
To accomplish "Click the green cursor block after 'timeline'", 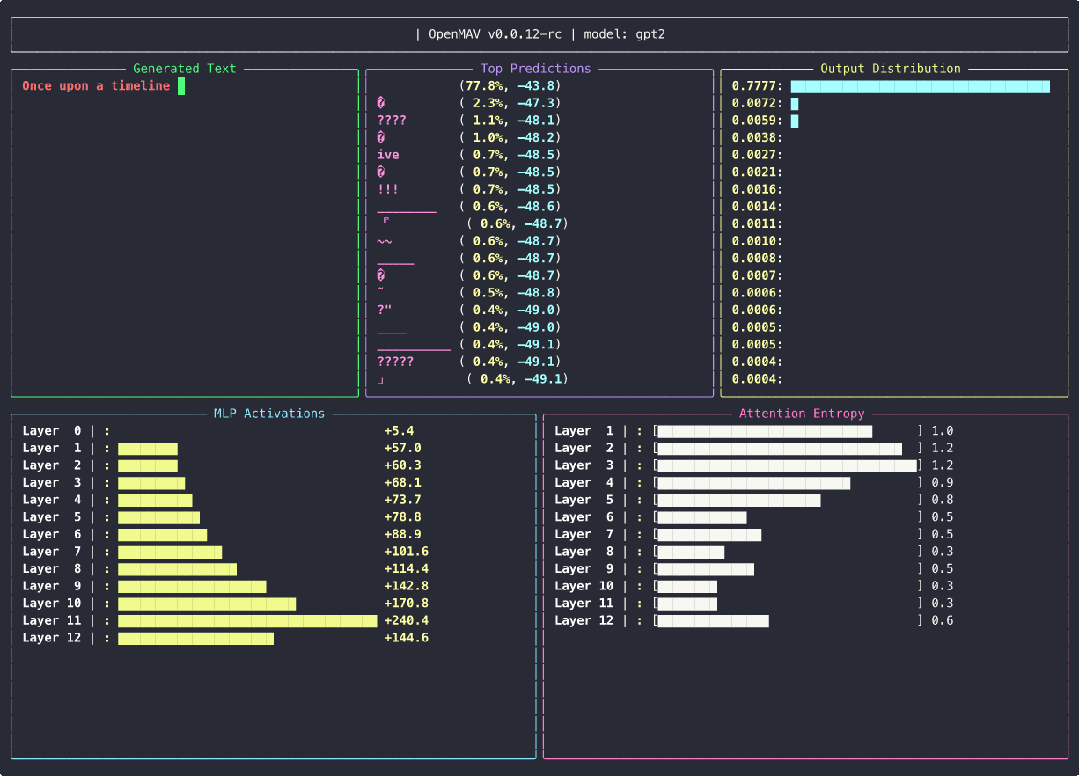I will [182, 86].
